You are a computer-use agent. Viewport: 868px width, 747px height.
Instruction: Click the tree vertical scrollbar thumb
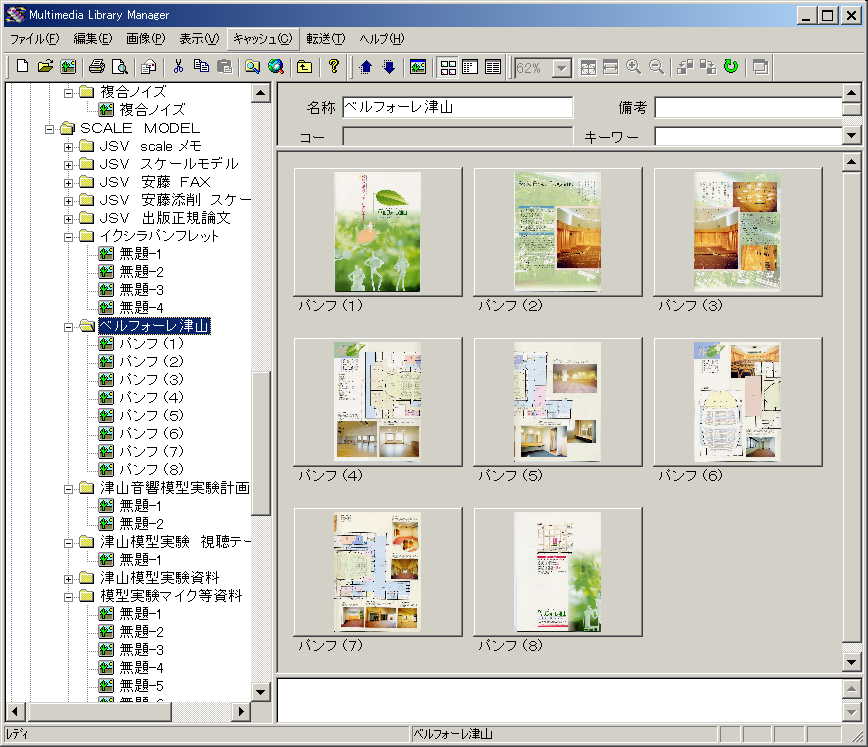tap(260, 444)
